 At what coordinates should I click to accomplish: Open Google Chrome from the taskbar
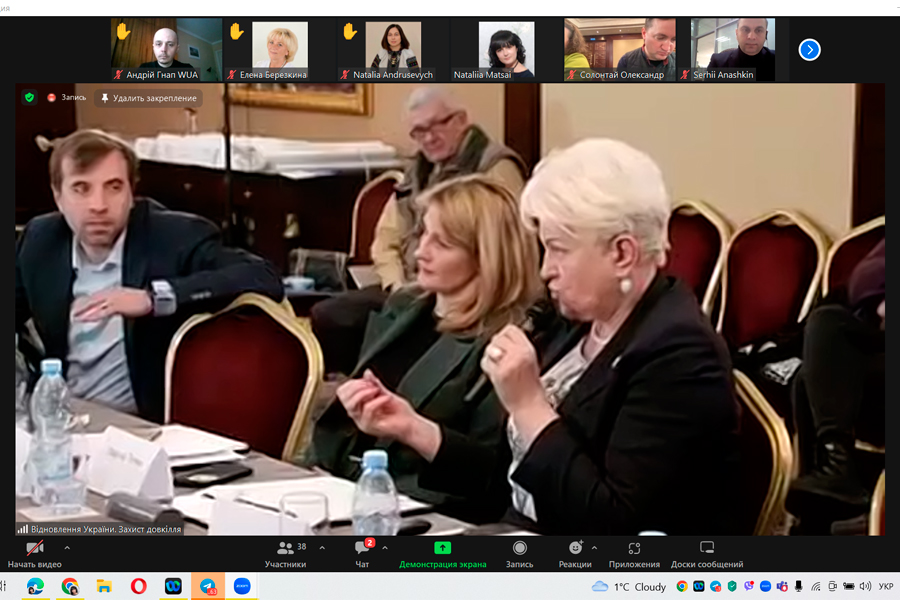(x=69, y=586)
